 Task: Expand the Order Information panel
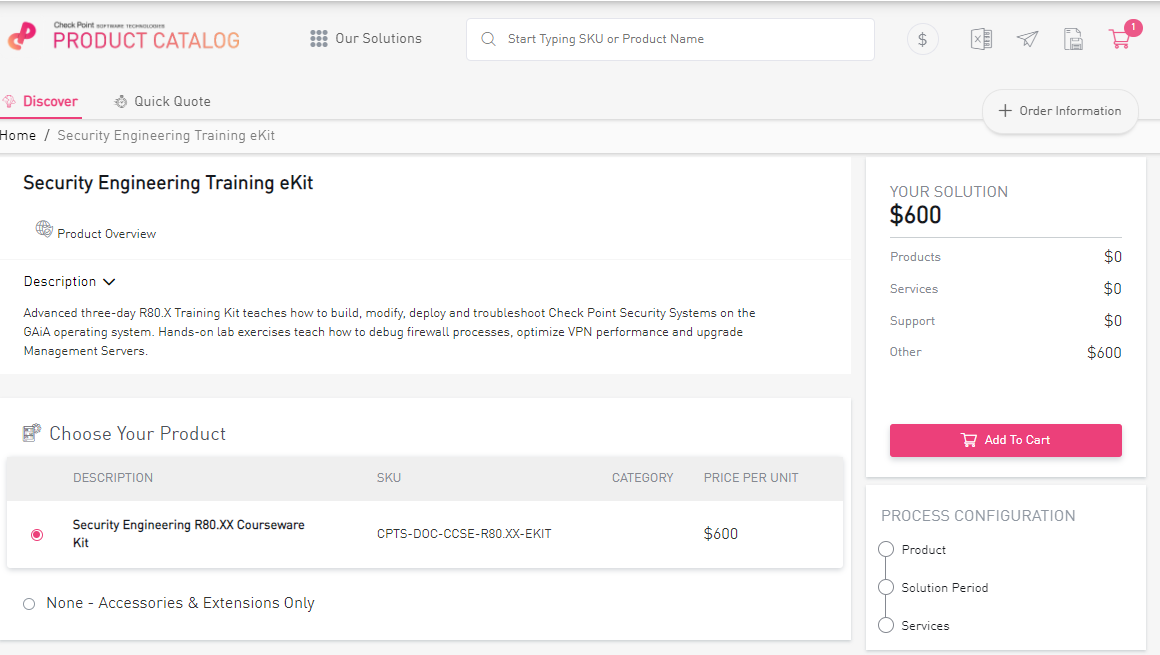[1060, 111]
